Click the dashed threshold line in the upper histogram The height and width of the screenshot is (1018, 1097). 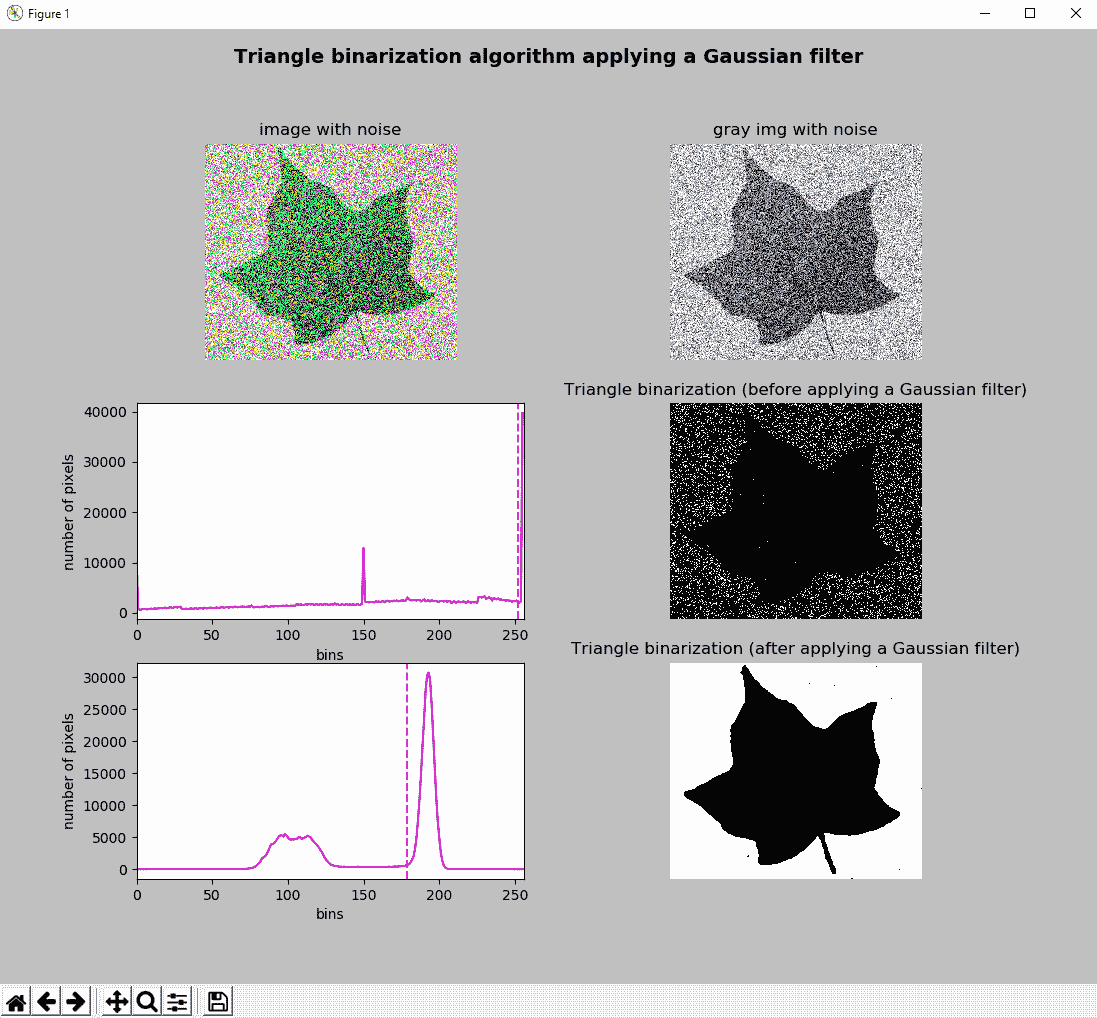[x=518, y=500]
